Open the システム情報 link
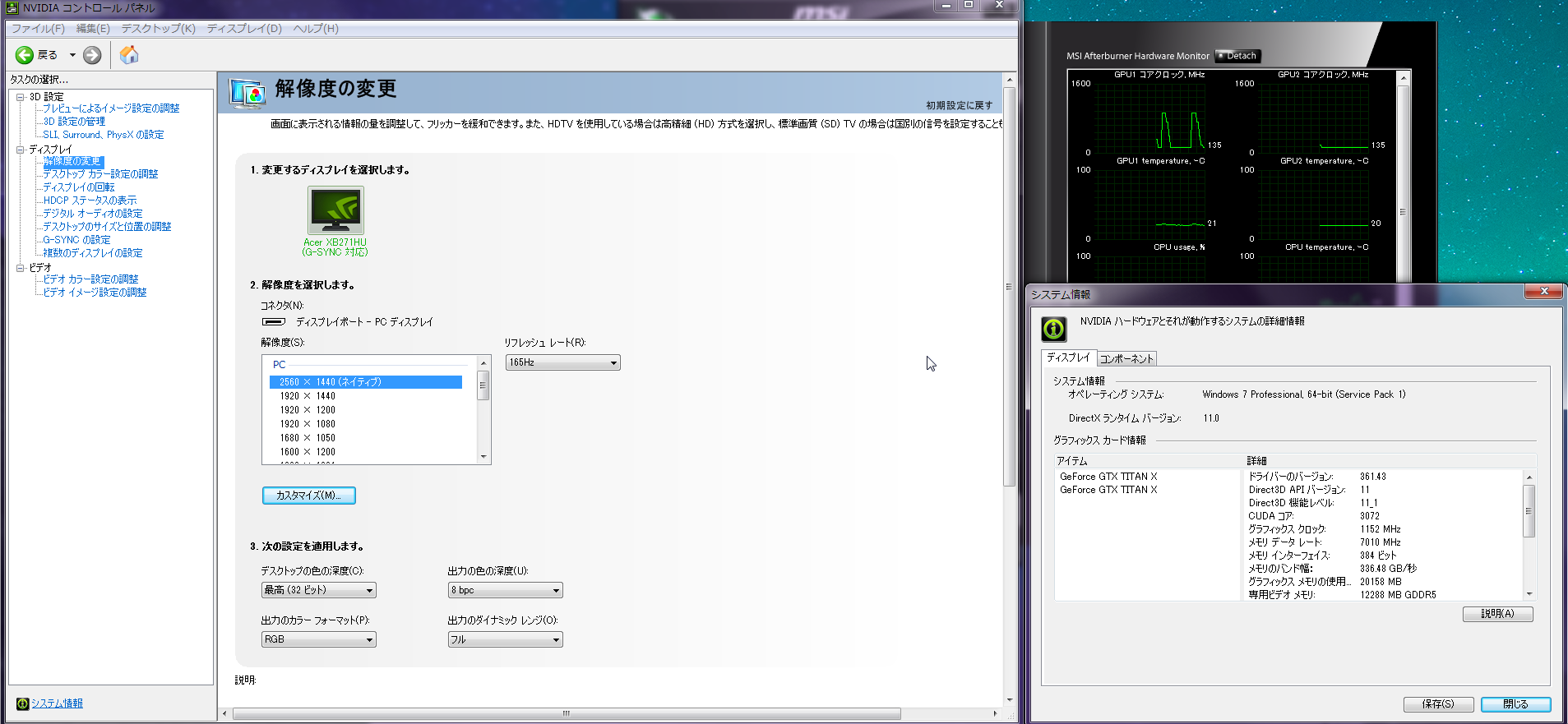The height and width of the screenshot is (724, 1568). pyautogui.click(x=57, y=703)
